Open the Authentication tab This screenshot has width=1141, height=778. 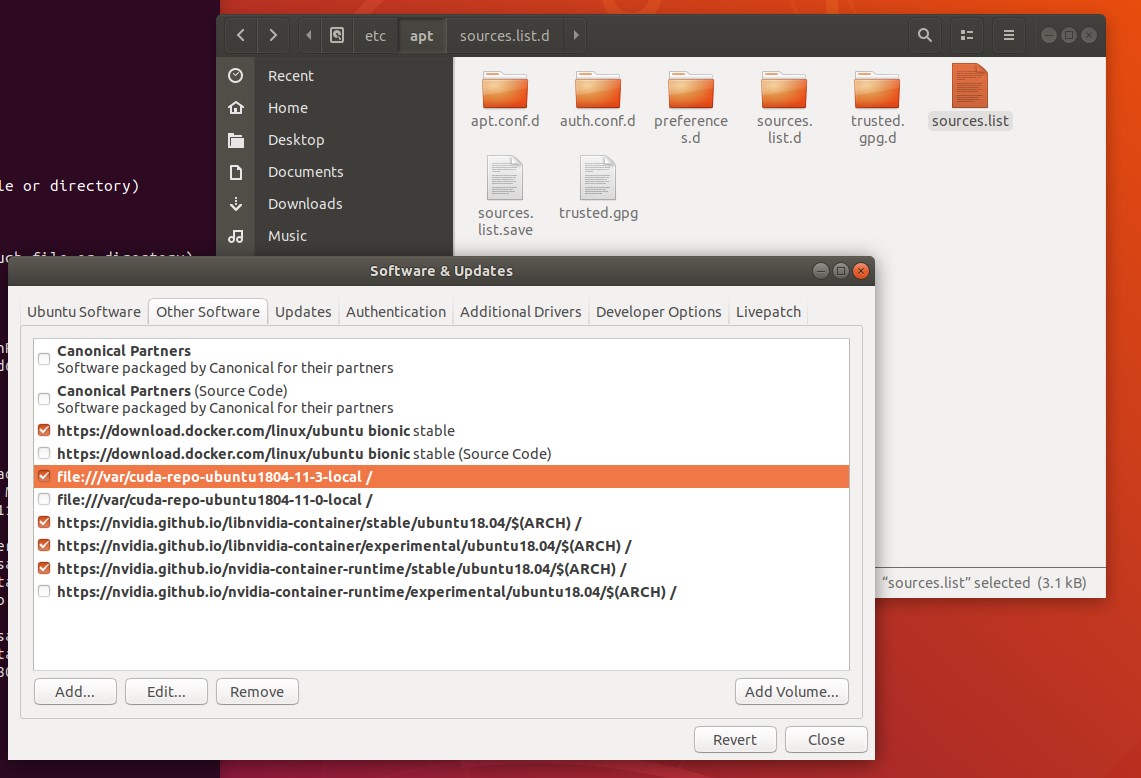point(396,311)
